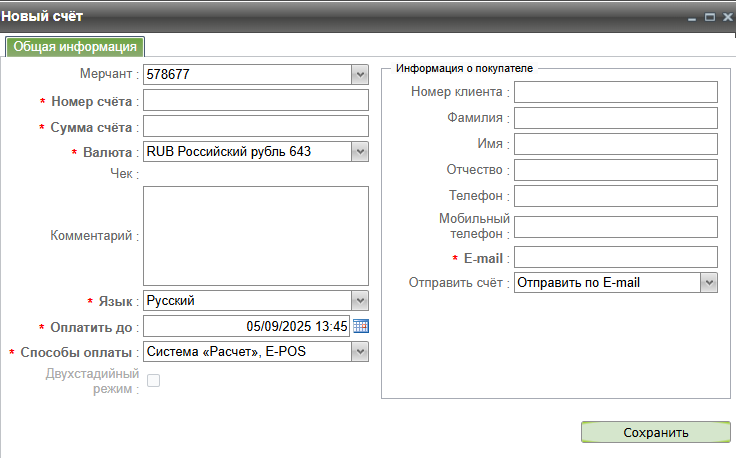Click the Номер счёта input field
736x458 pixels.
coord(256,100)
